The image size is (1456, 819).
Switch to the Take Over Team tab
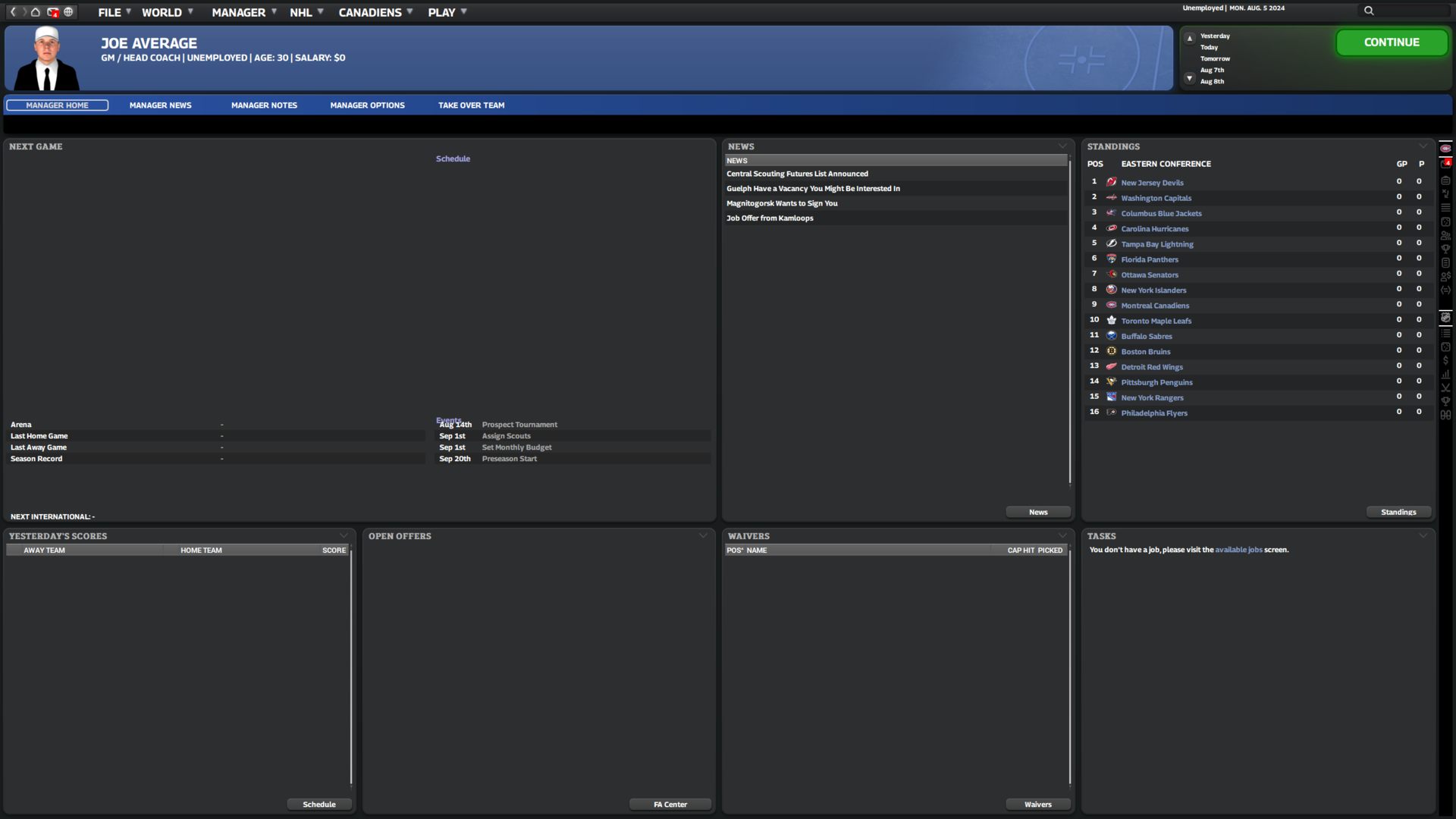[471, 105]
